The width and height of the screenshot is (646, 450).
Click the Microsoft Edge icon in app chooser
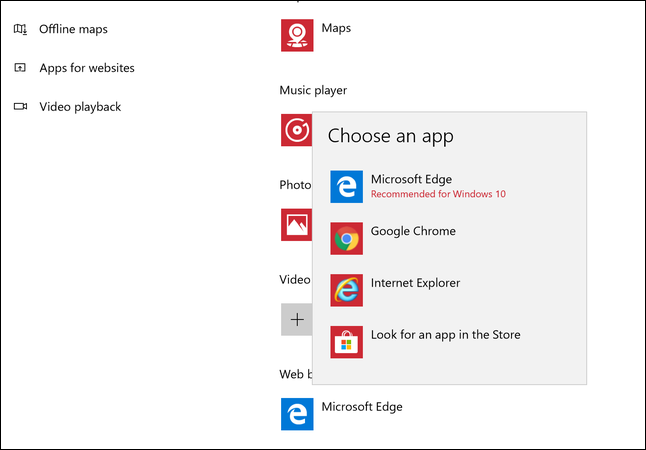346,187
